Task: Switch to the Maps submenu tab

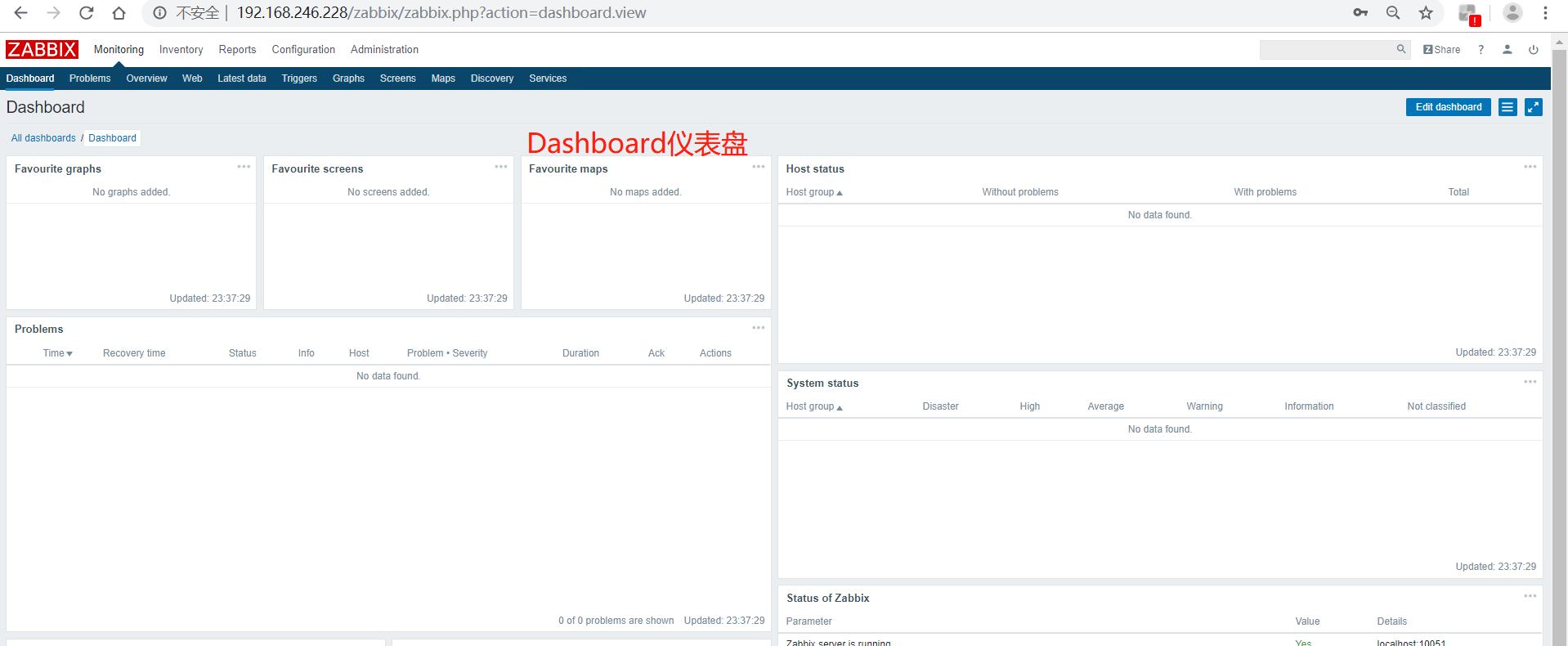Action: tap(443, 79)
